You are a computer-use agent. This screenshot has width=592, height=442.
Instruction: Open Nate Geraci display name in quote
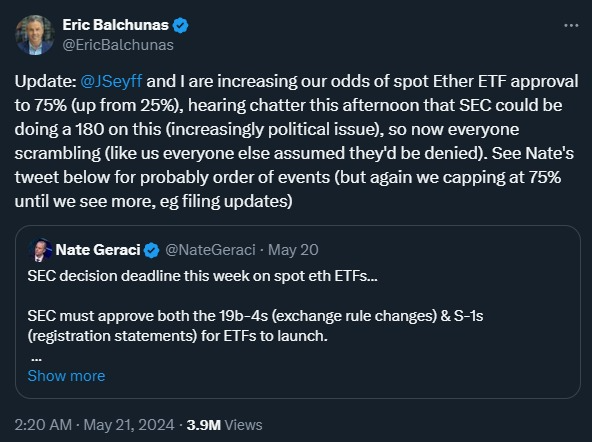(98, 250)
